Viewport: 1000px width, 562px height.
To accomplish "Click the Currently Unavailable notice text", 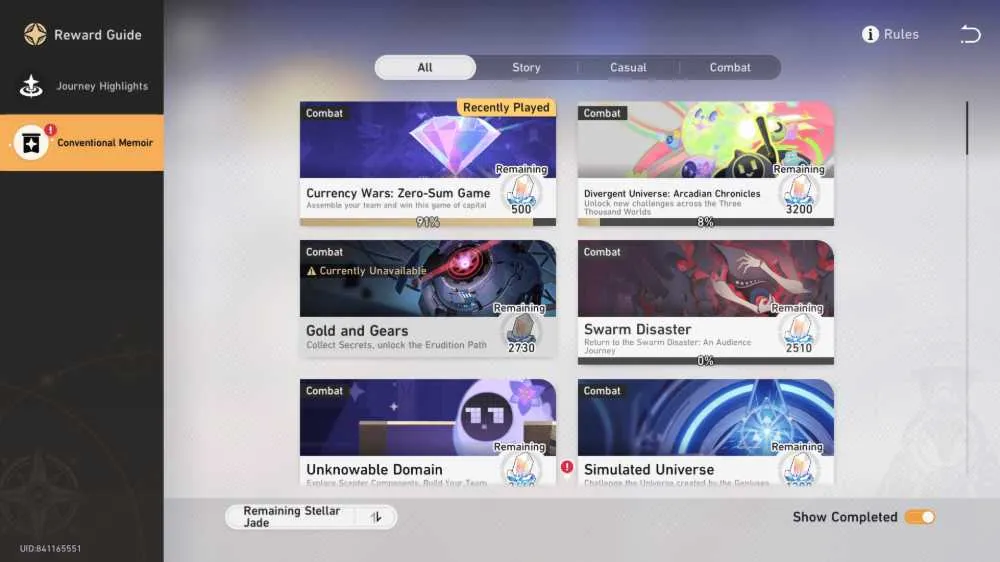I will pyautogui.click(x=372, y=271).
